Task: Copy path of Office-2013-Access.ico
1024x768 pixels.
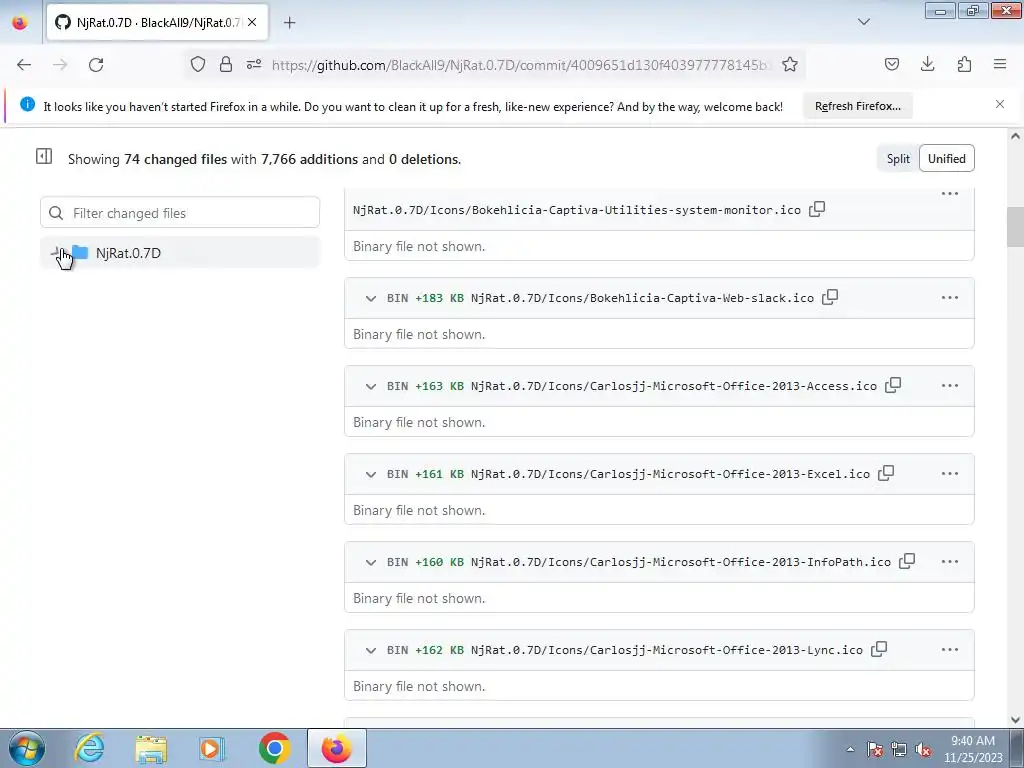Action: click(893, 385)
